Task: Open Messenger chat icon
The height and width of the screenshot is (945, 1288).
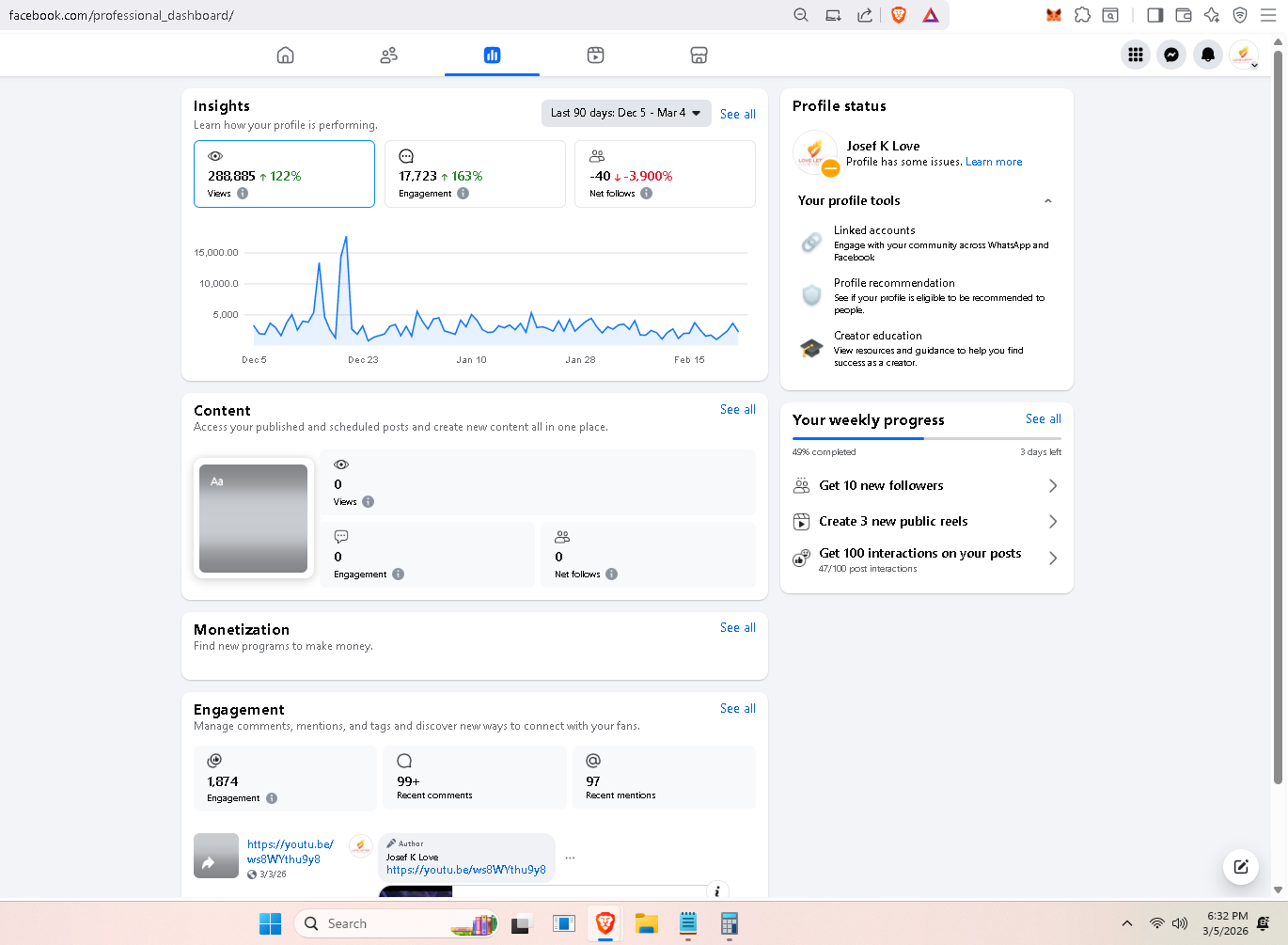Action: click(1171, 55)
